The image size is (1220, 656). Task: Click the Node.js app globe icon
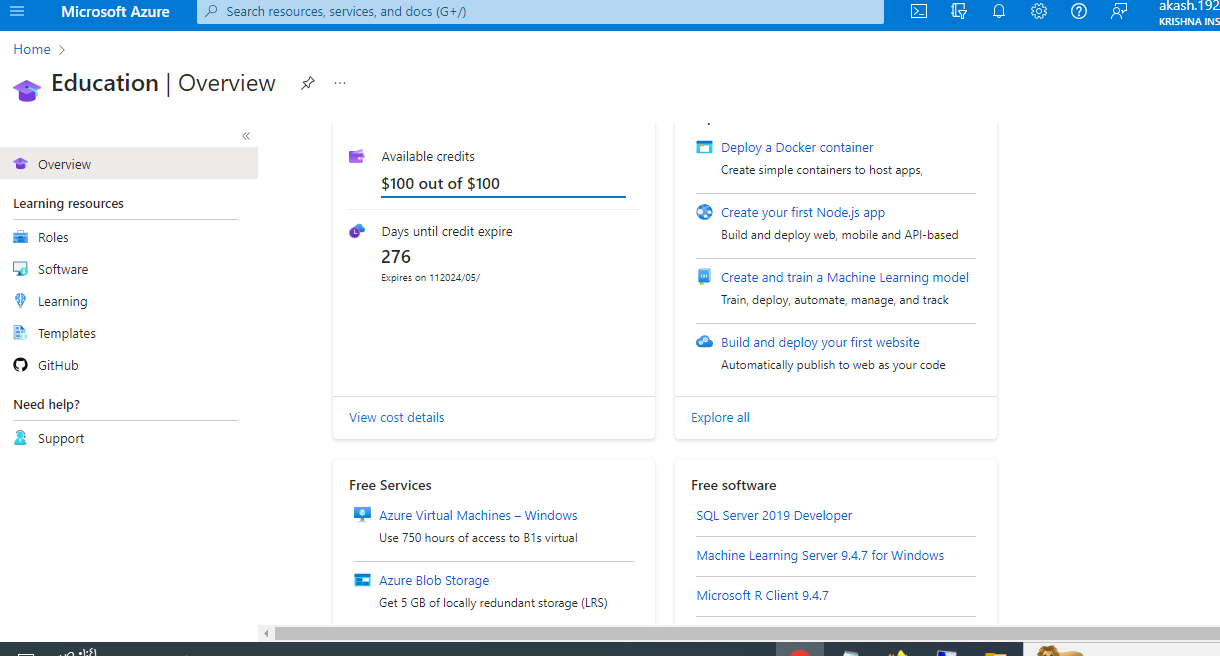coord(704,212)
